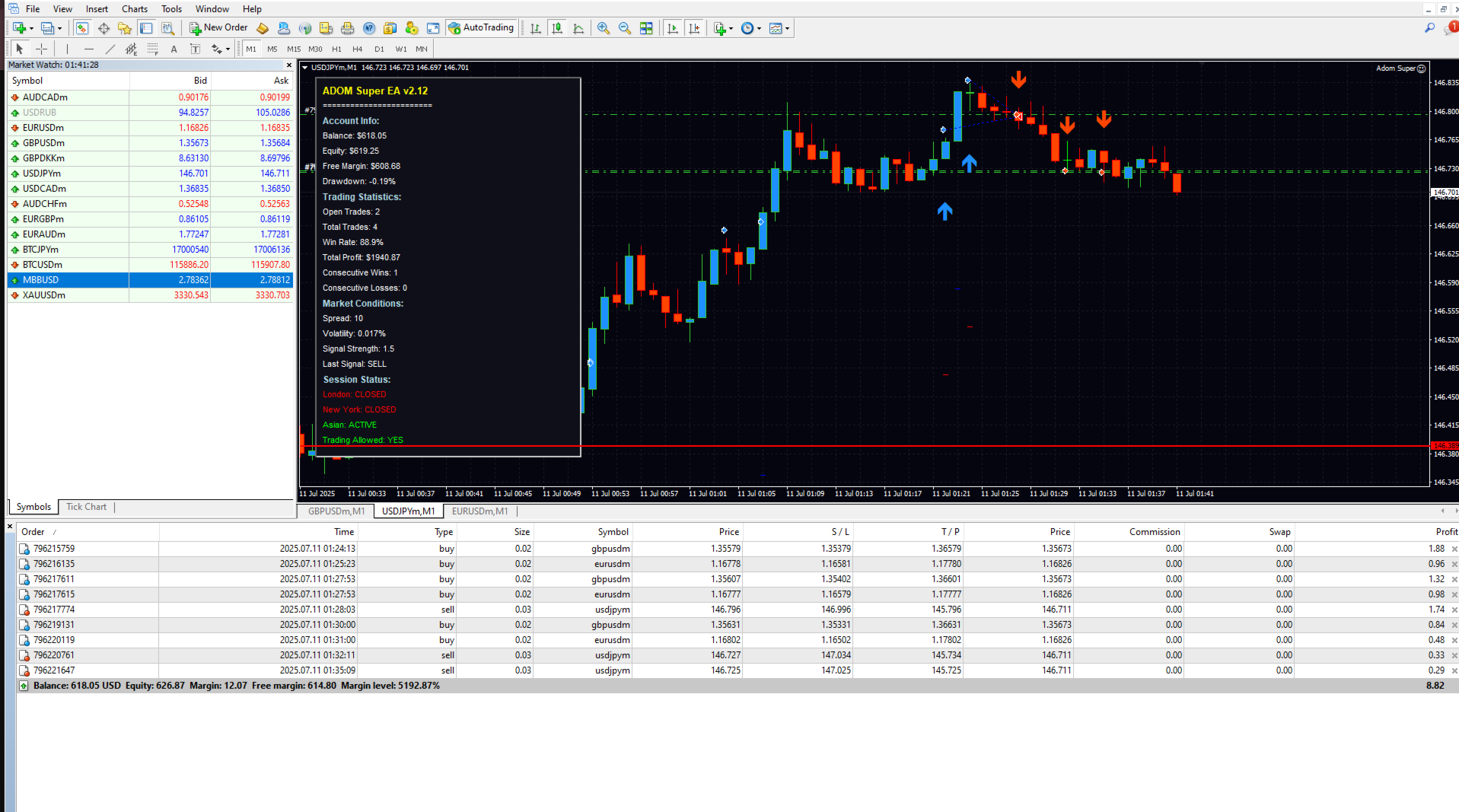The image size is (1459, 812).
Task: Close the Market Watch panel
Action: [x=289, y=65]
